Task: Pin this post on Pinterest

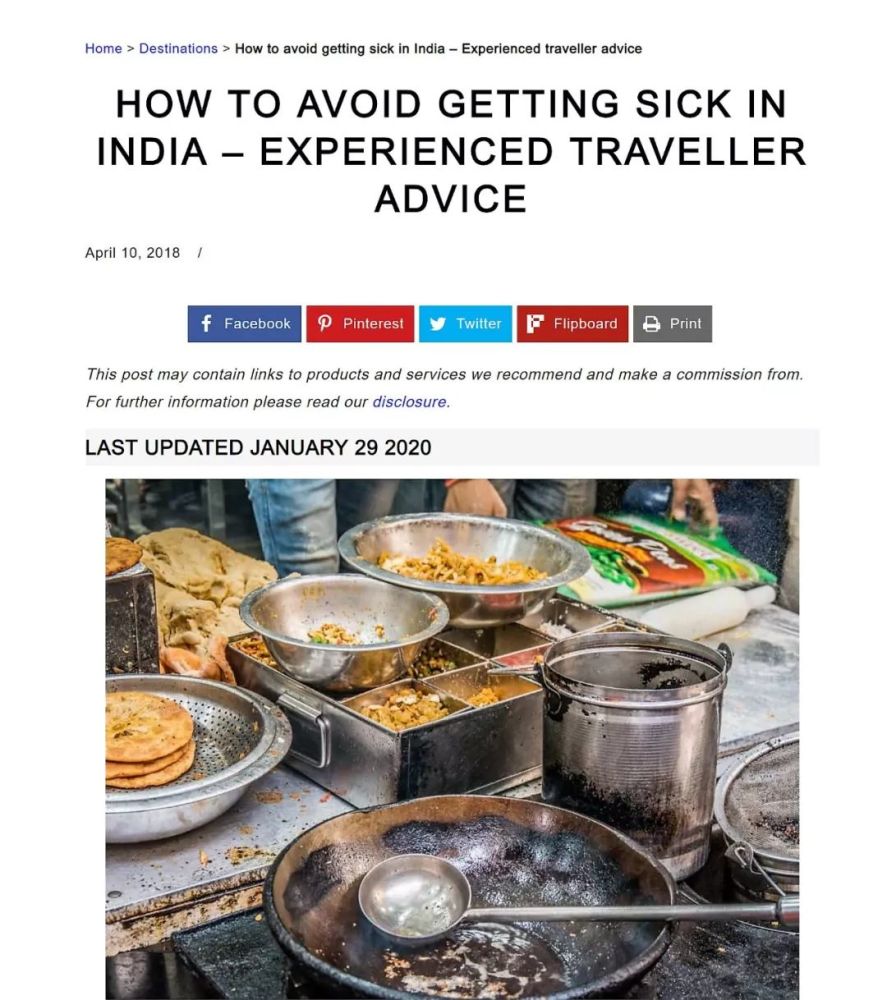Action: coord(360,324)
